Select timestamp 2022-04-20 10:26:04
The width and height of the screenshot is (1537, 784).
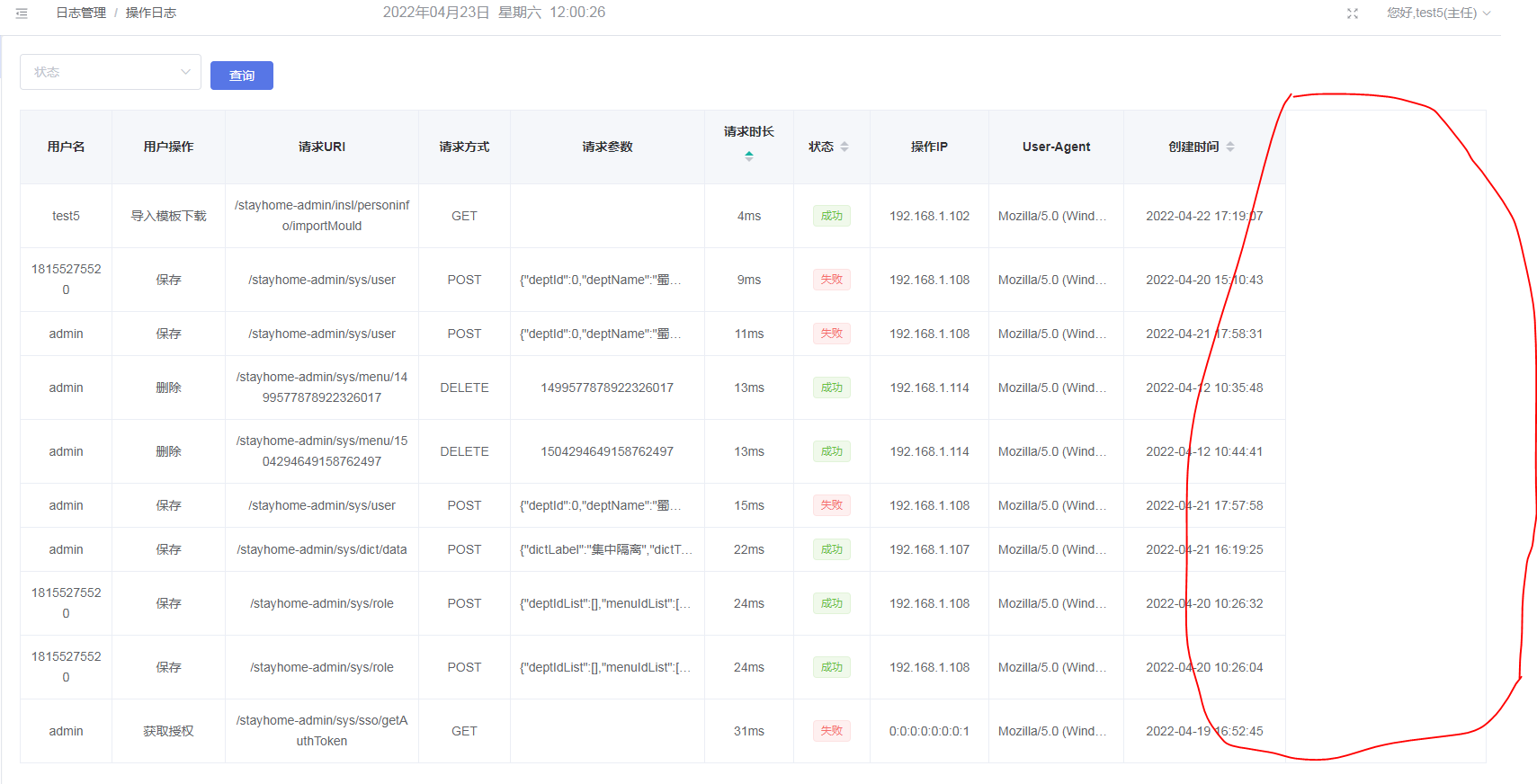coord(1204,667)
